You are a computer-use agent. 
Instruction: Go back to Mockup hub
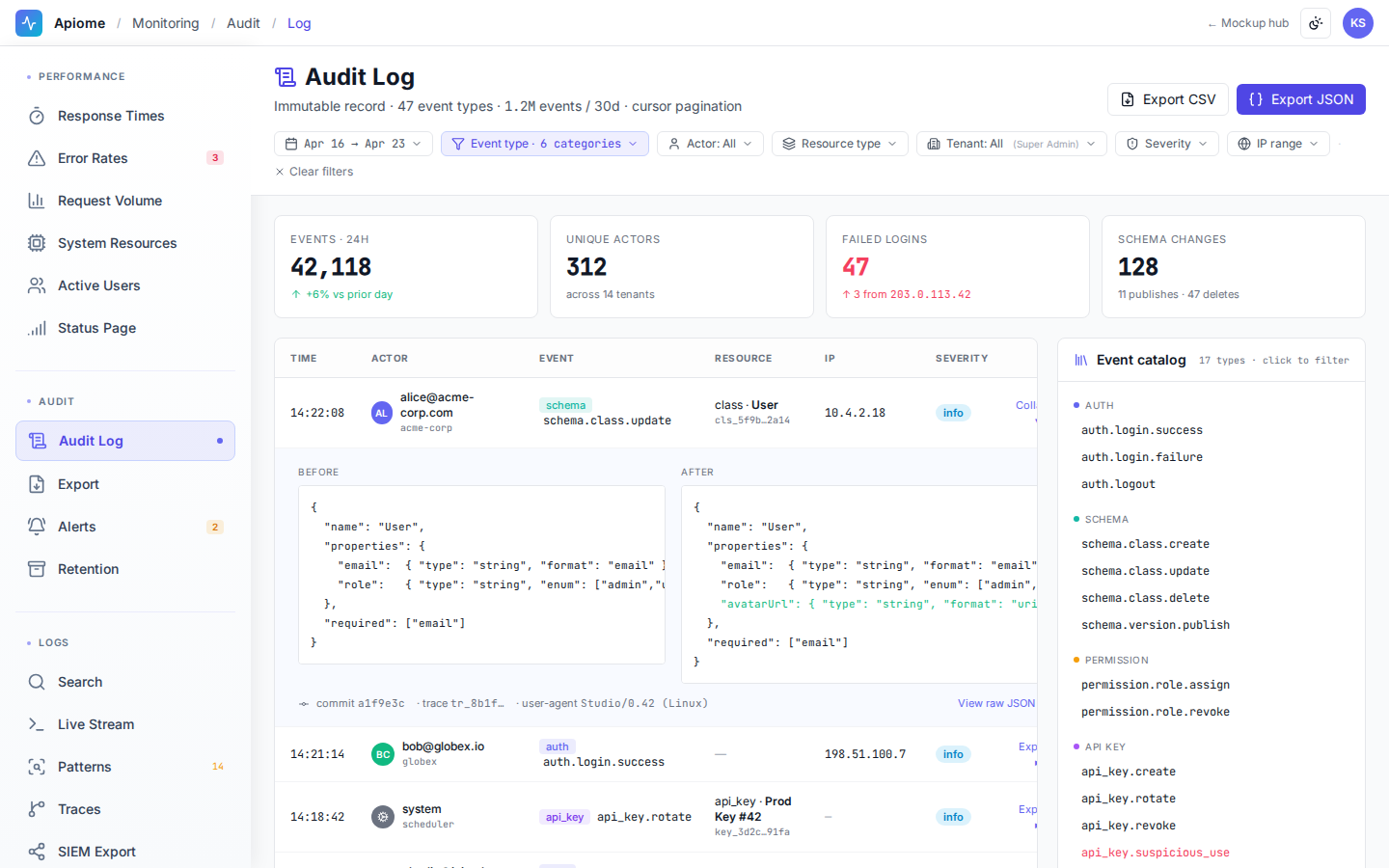(x=1248, y=23)
